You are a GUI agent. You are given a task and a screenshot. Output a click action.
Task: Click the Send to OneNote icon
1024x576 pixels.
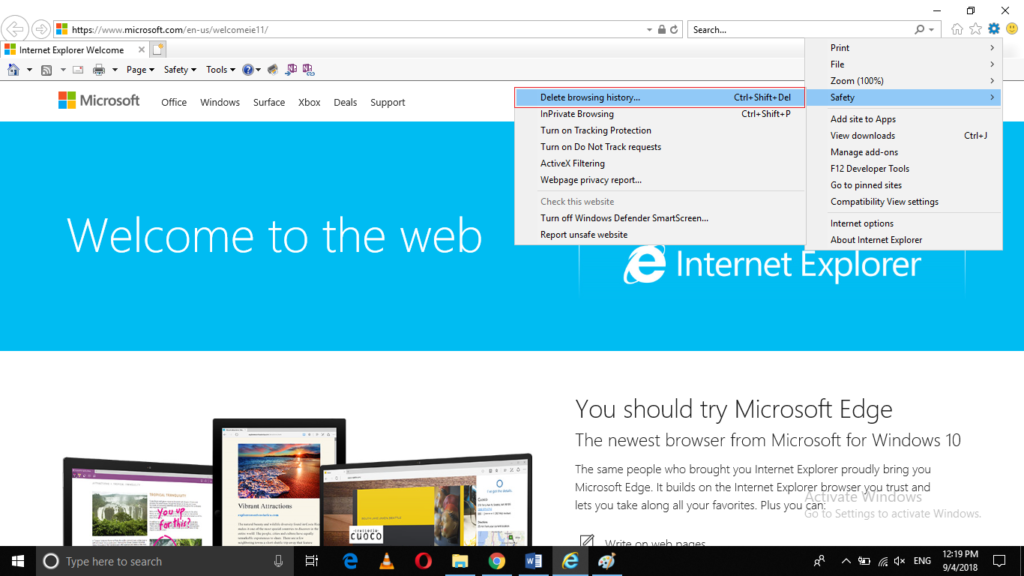[x=291, y=69]
